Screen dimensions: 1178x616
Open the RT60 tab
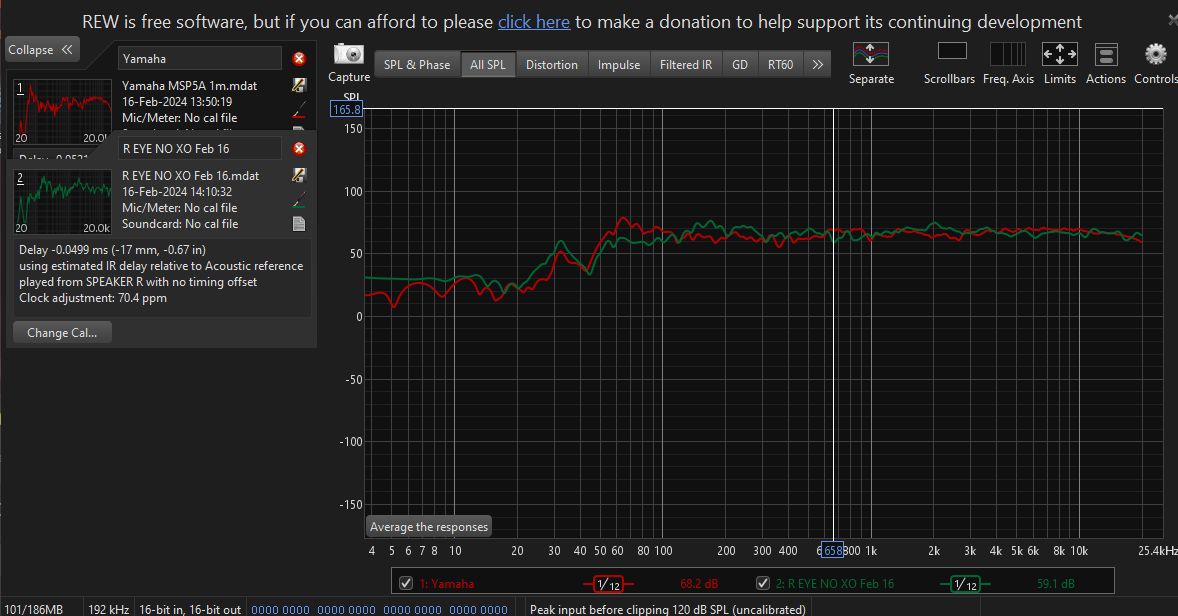click(x=781, y=65)
